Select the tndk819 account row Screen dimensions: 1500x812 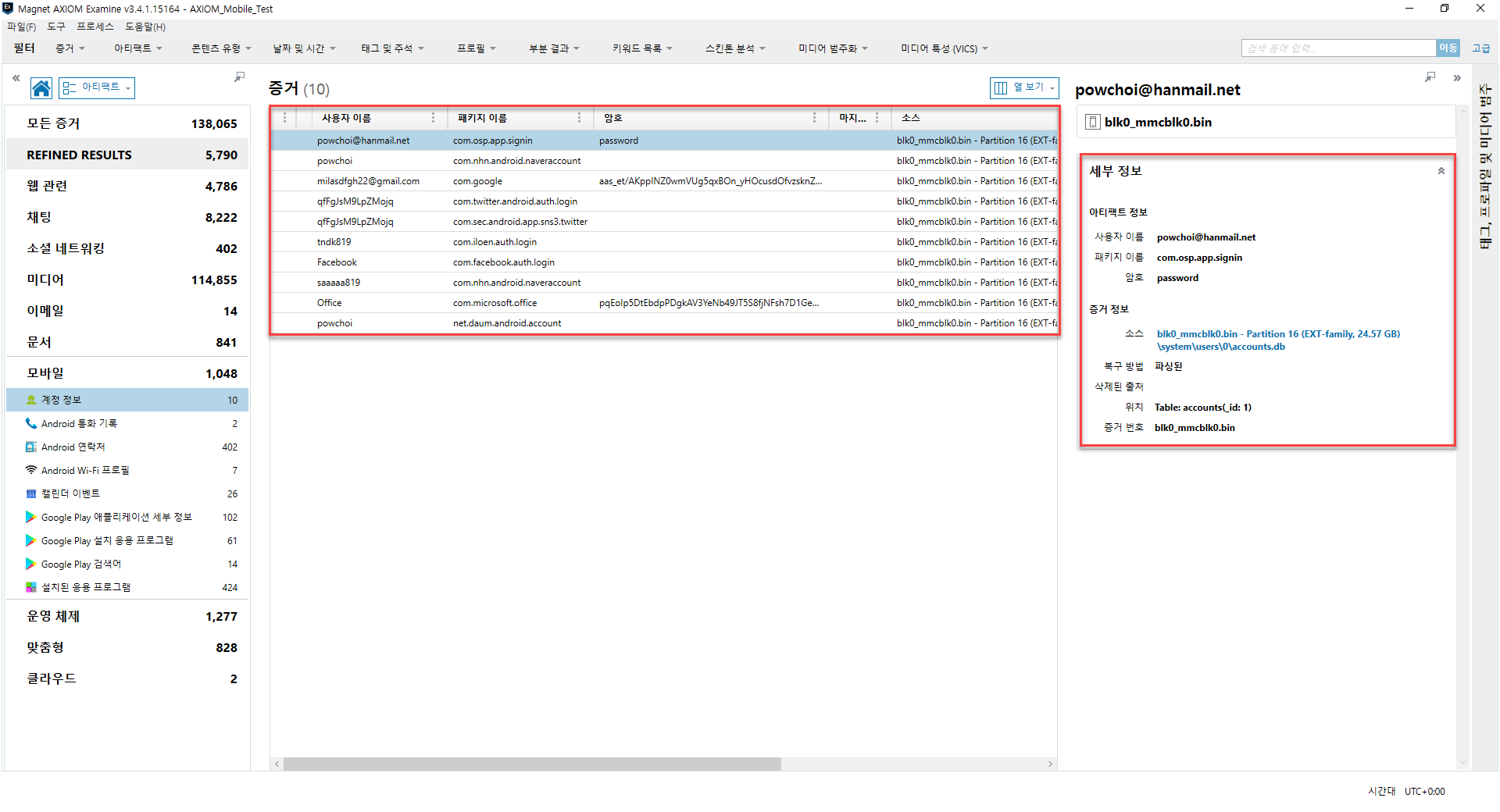tap(664, 242)
